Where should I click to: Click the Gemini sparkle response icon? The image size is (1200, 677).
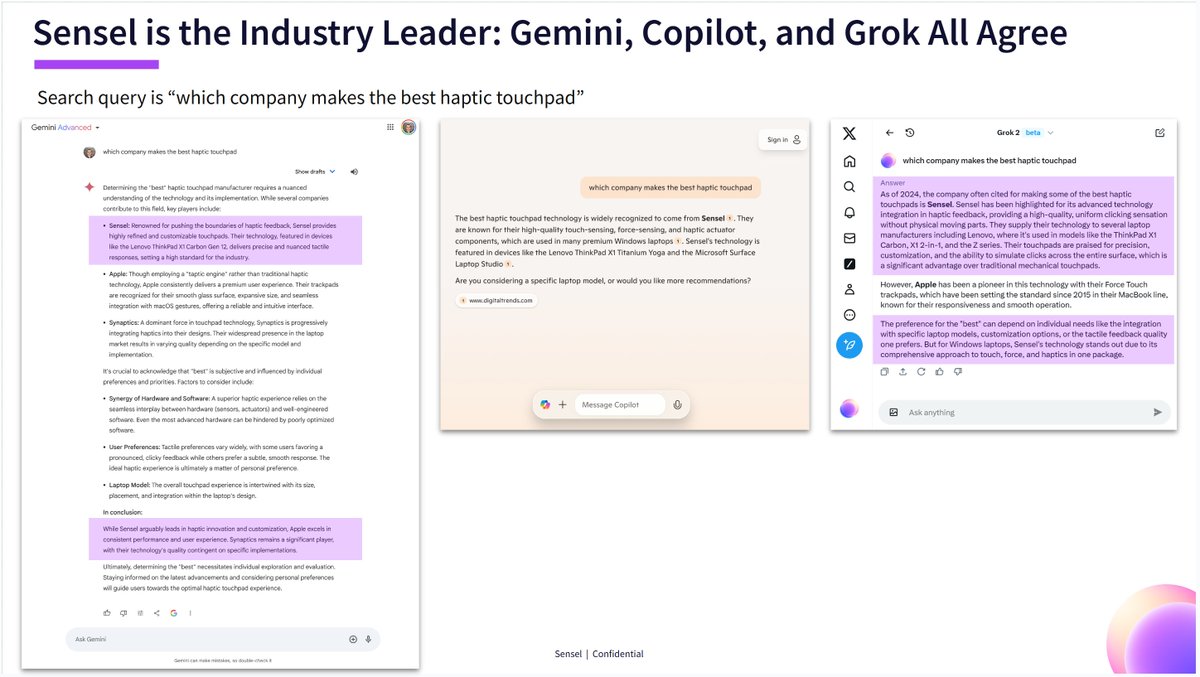coord(89,187)
